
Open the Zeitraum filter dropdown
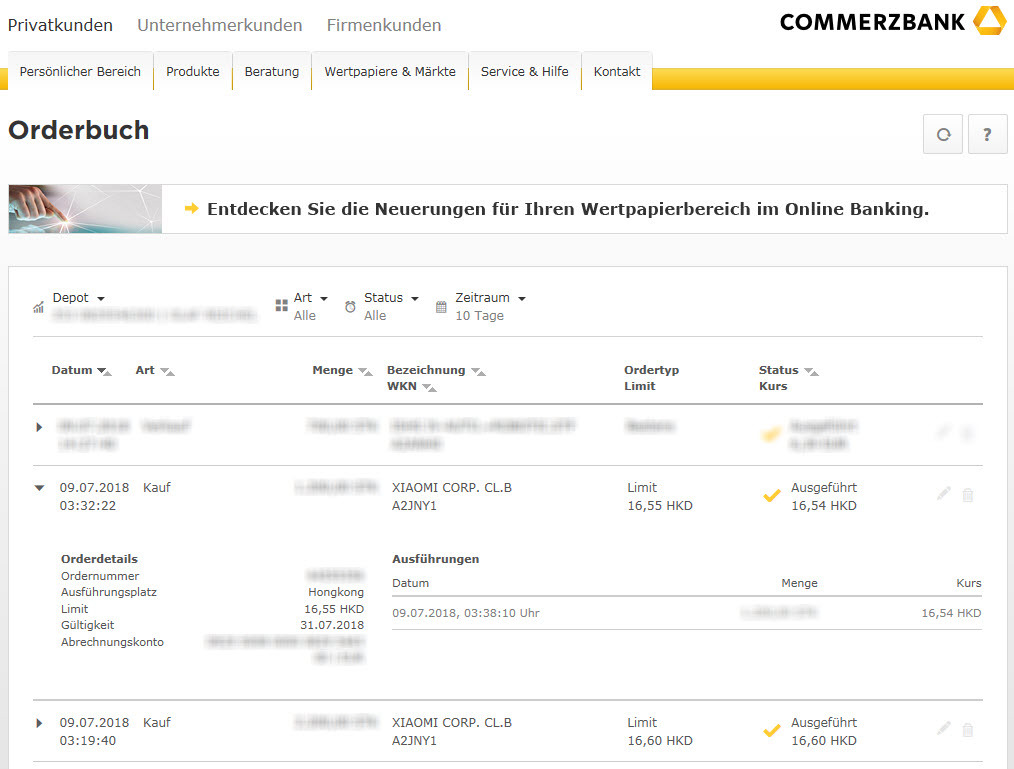[x=490, y=298]
